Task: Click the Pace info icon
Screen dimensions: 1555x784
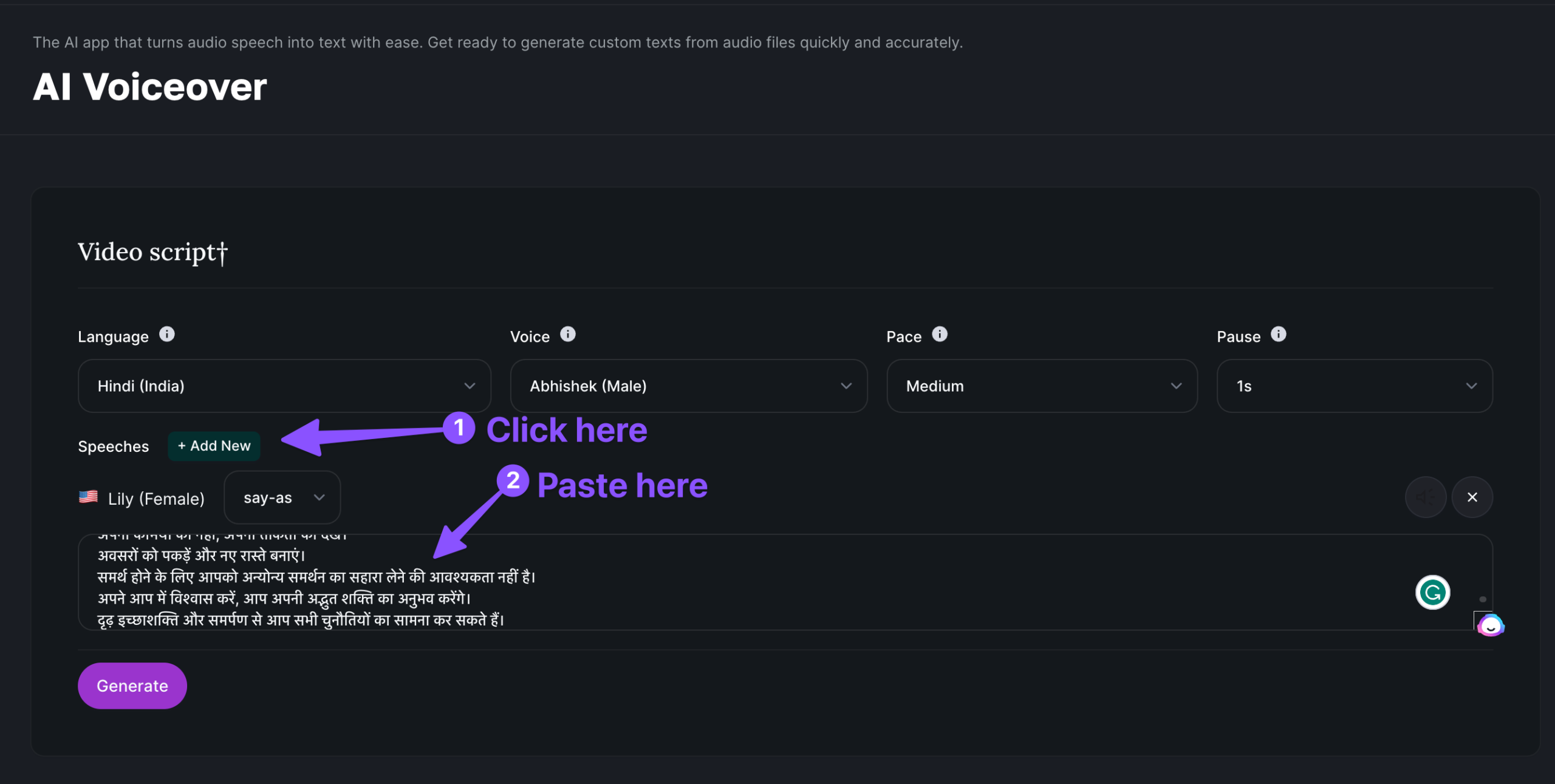Action: coord(939,335)
